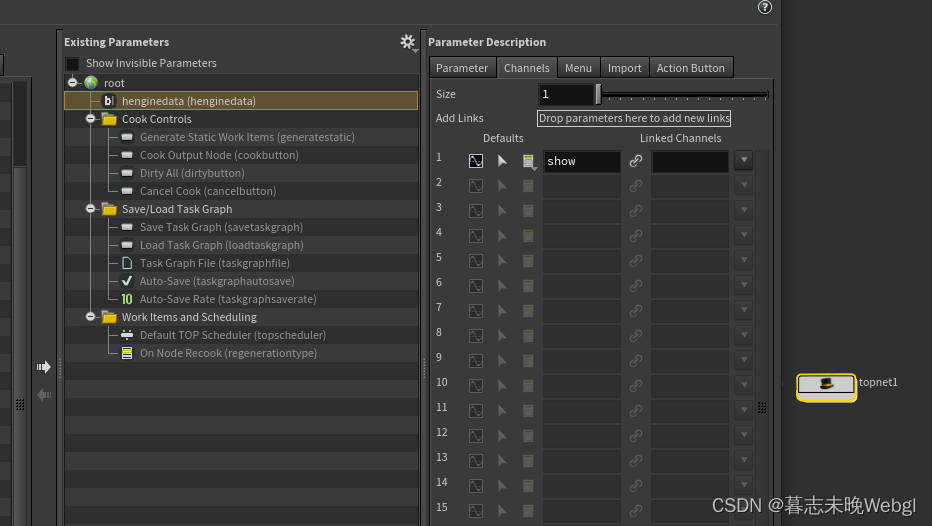Click the right arrow to add parameter
The image size is (932, 526).
(x=43, y=367)
